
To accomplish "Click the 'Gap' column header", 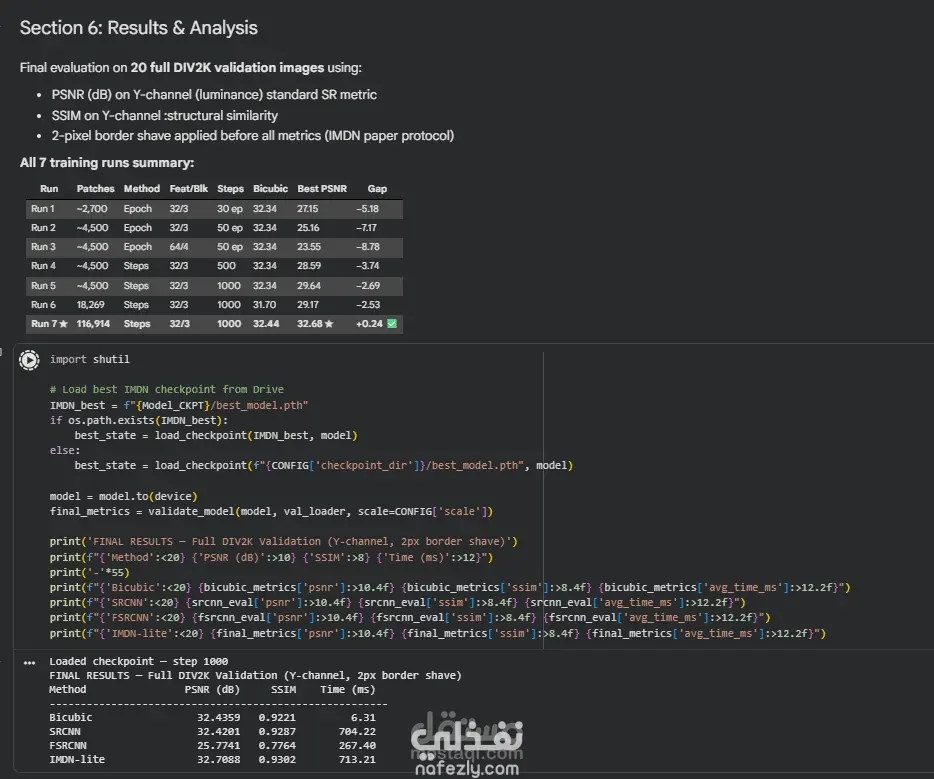I will [x=377, y=188].
